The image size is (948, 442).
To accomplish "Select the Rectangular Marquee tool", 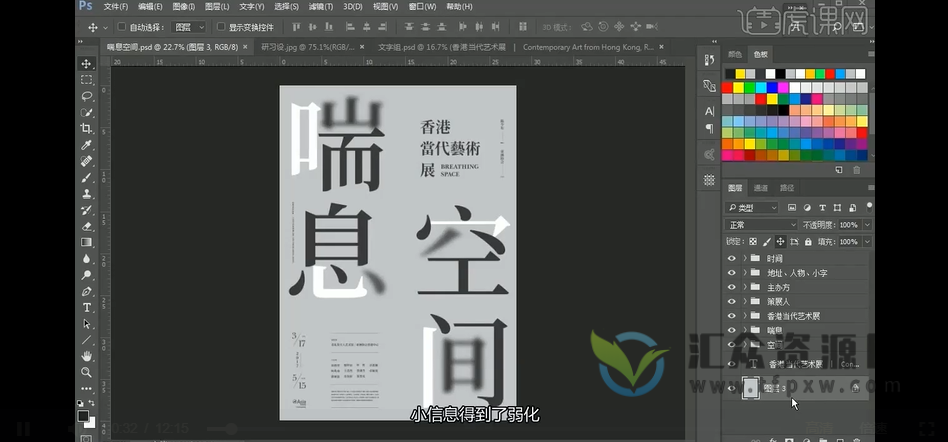I will [86, 80].
